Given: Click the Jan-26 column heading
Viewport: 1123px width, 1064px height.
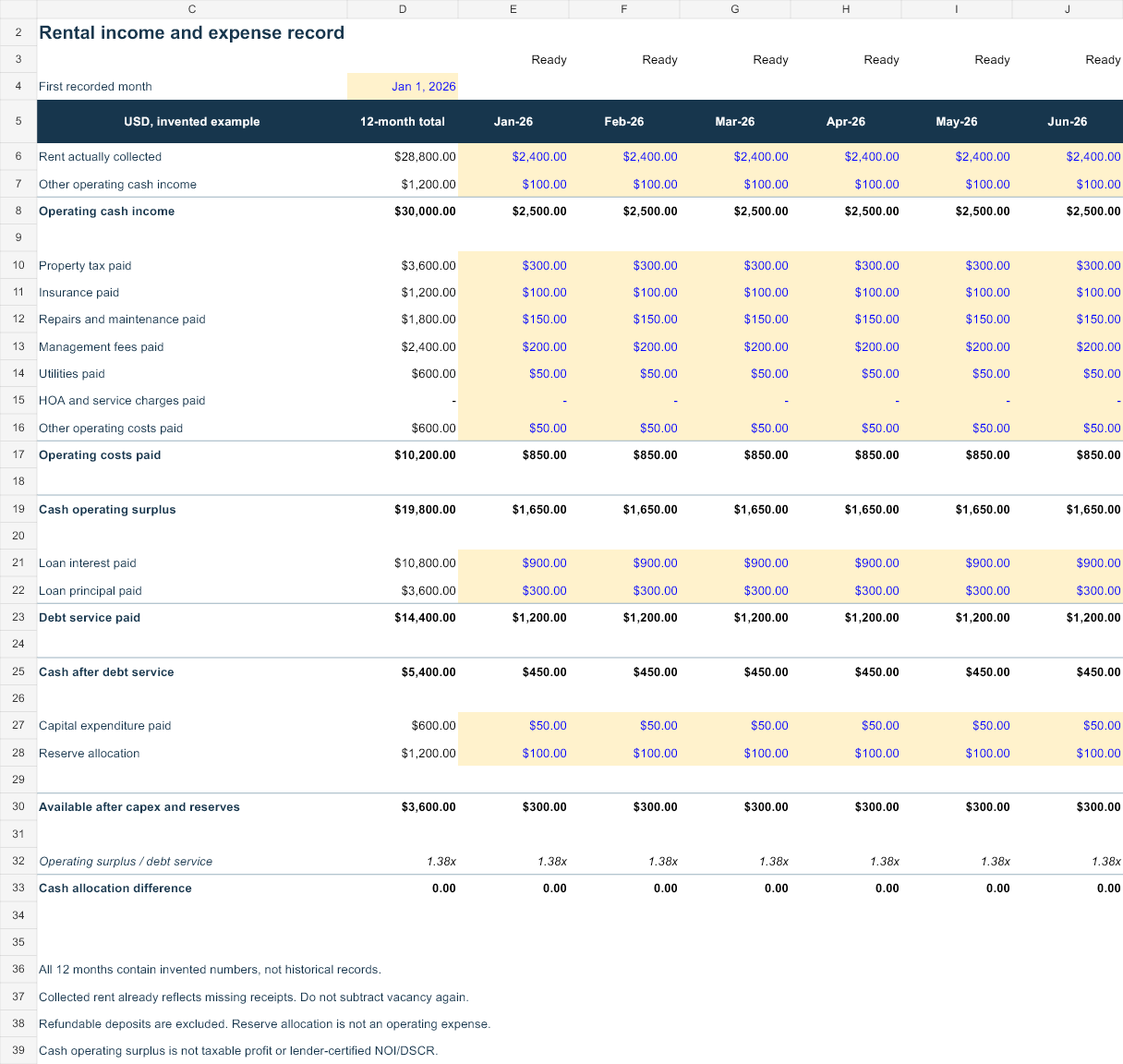Looking at the screenshot, I should [513, 122].
